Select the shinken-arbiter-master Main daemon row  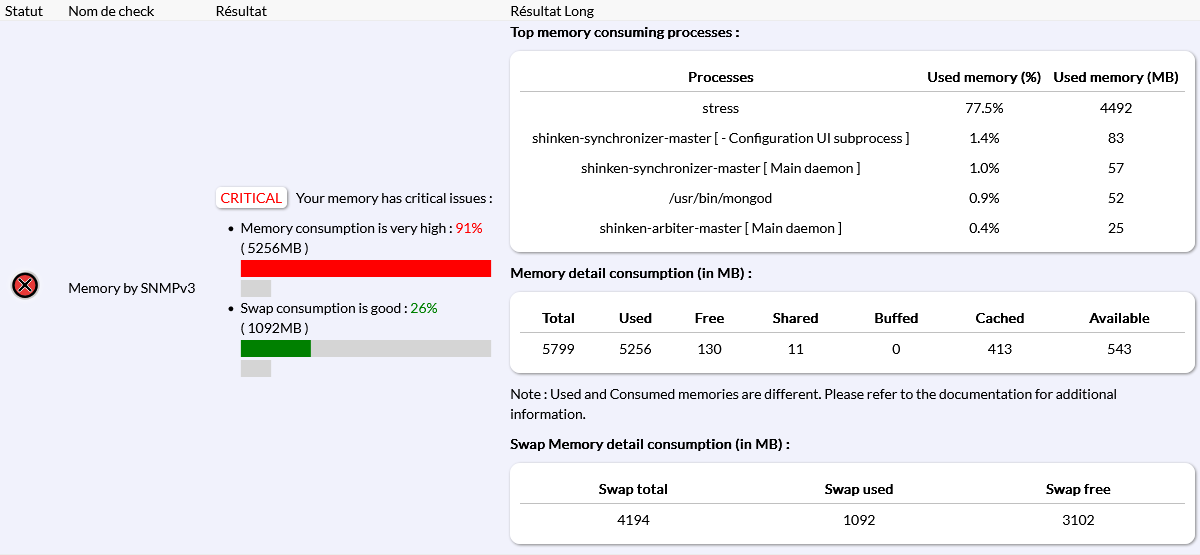(720, 228)
